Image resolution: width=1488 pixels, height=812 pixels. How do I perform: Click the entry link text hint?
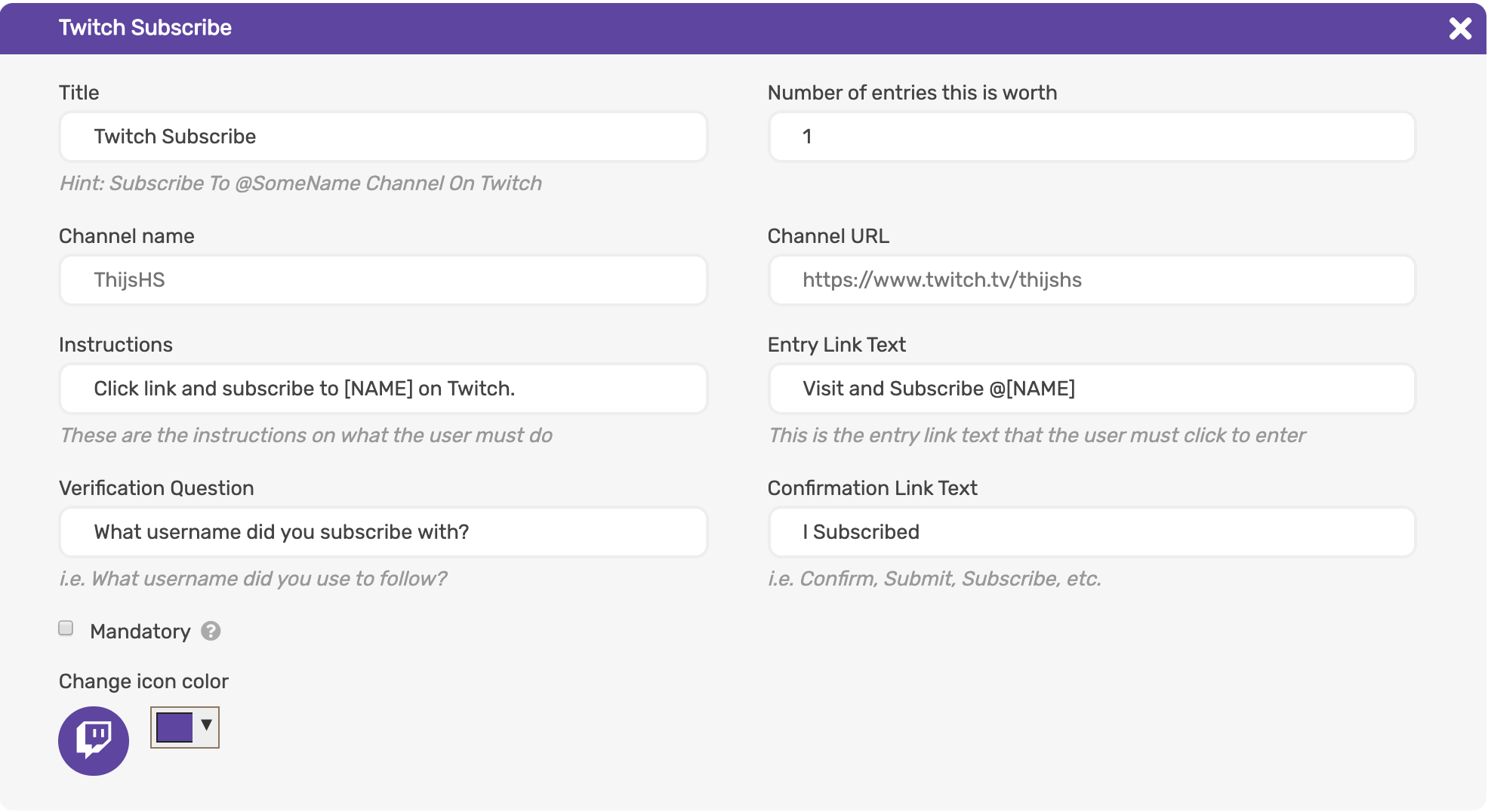[1036, 435]
